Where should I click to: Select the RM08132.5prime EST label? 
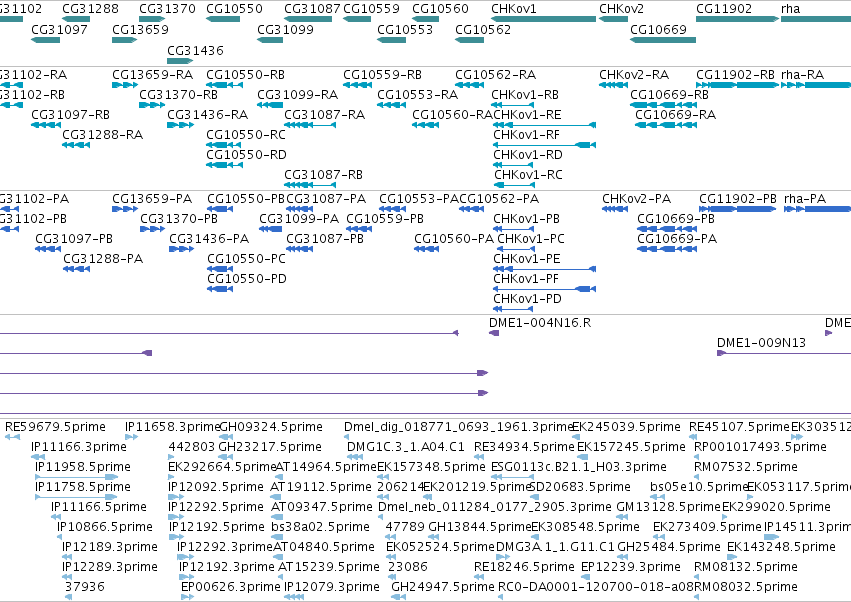746,567
